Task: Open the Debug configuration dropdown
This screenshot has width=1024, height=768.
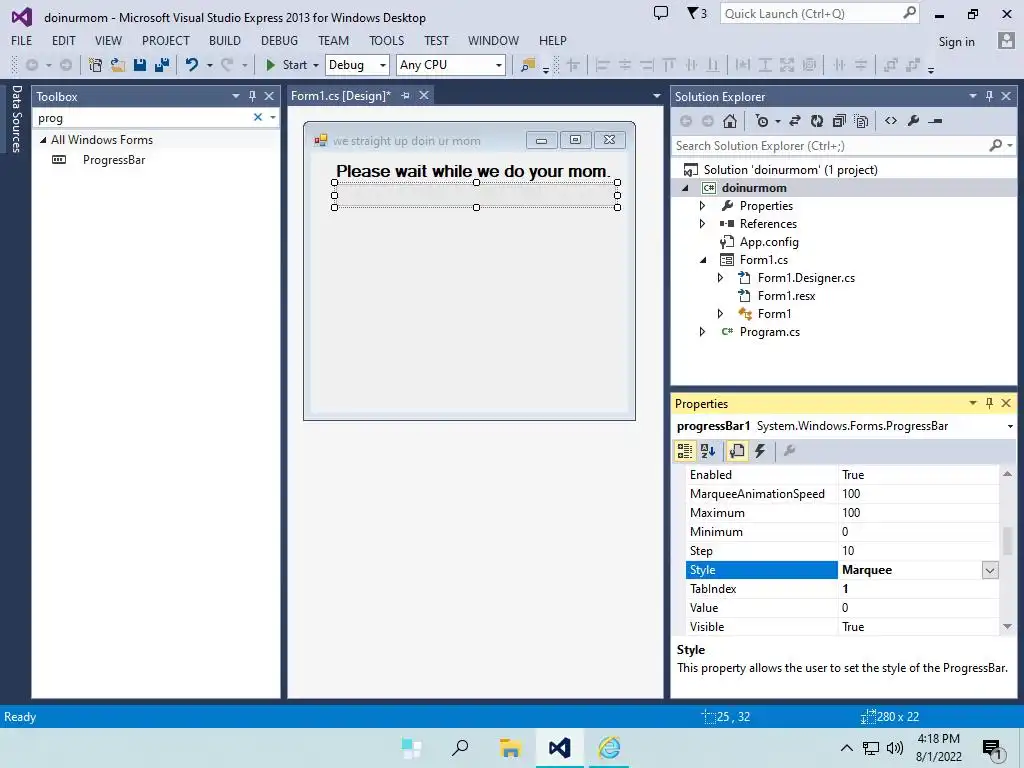Action: pyautogui.click(x=383, y=65)
